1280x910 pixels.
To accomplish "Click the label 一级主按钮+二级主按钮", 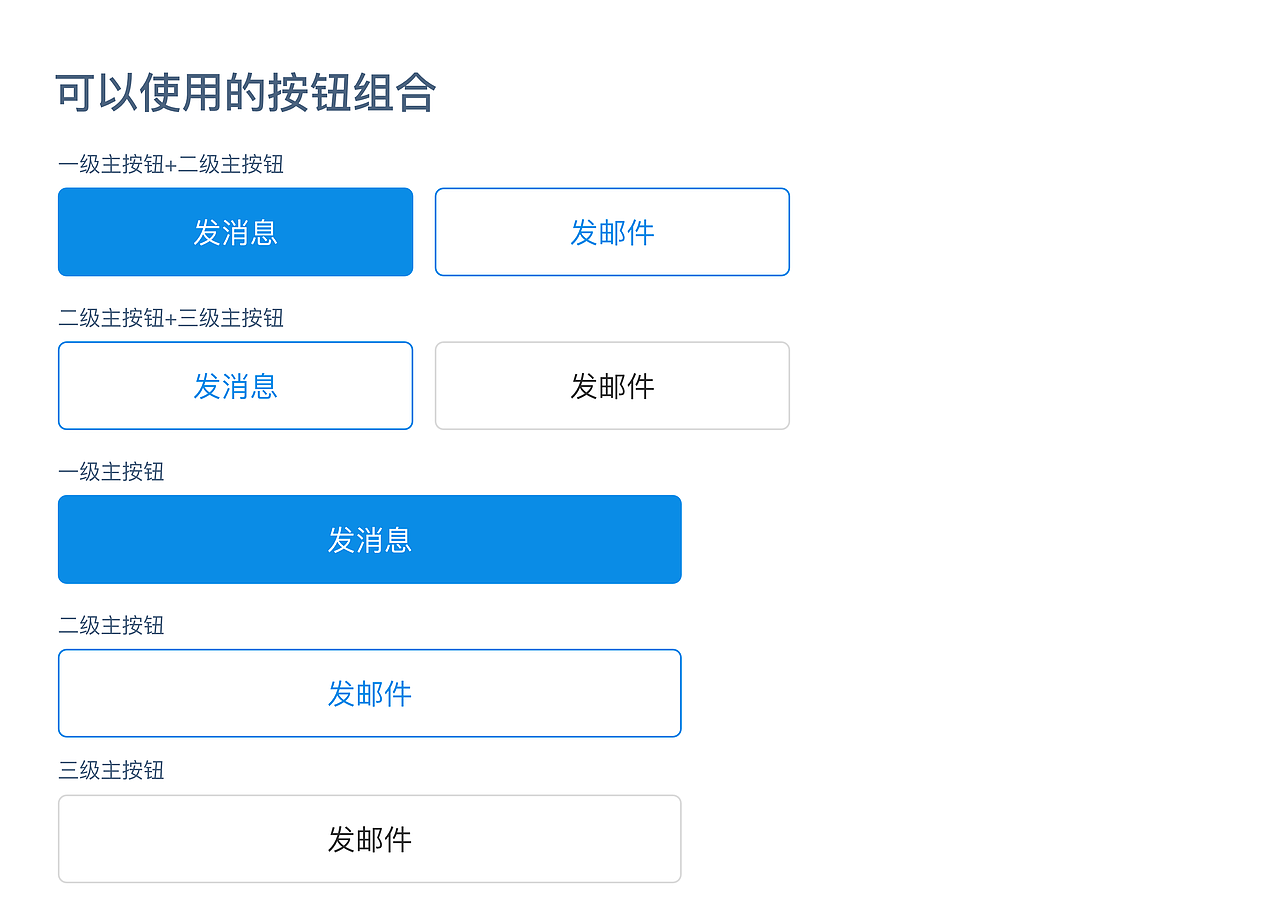I will (171, 164).
